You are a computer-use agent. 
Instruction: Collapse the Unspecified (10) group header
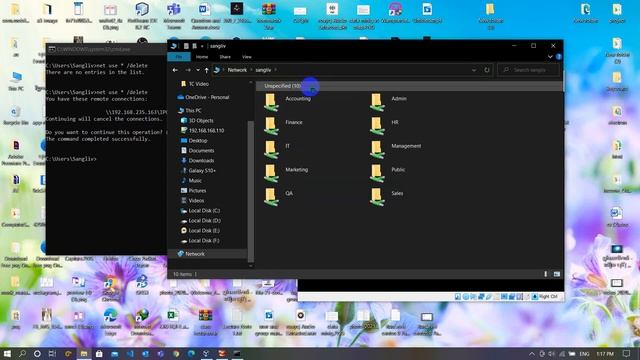point(282,86)
